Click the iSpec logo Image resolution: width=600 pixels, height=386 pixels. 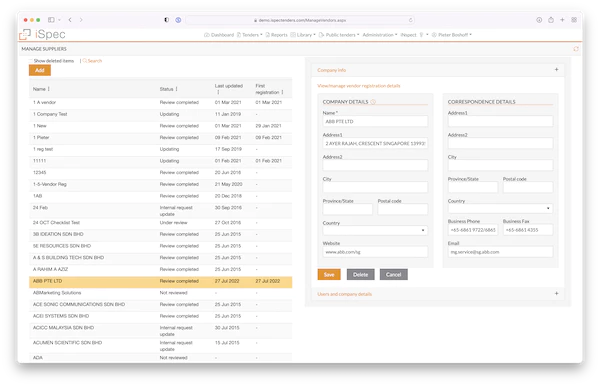pyautogui.click(x=42, y=34)
